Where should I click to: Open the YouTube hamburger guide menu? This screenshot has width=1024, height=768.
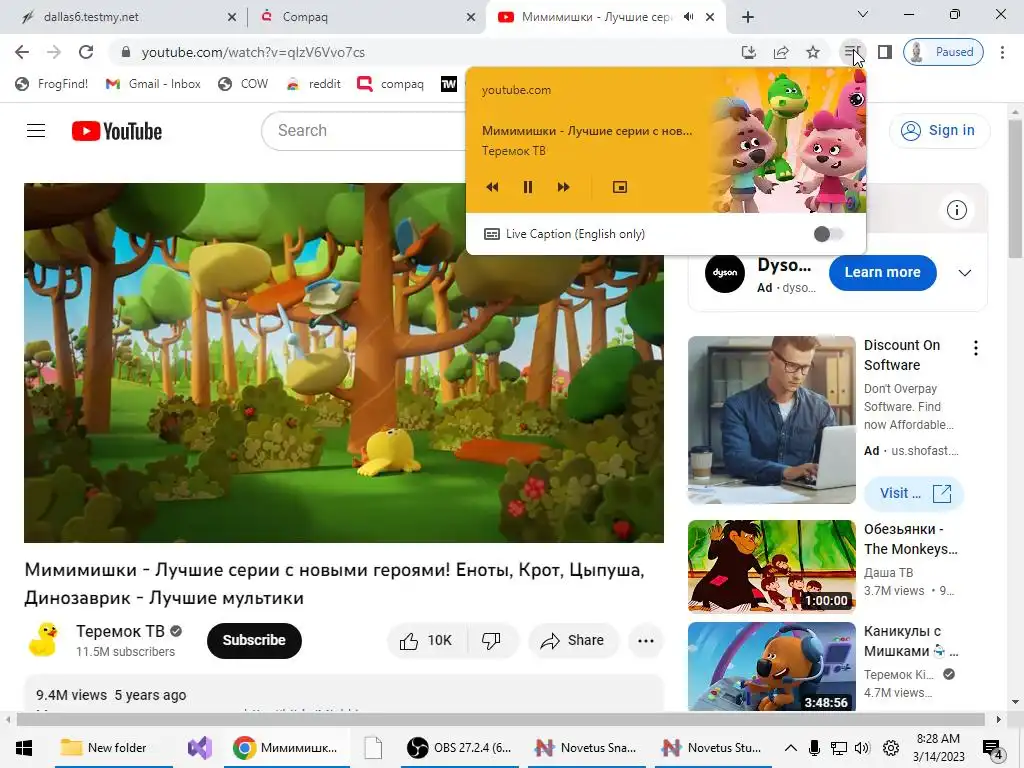tap(36, 131)
